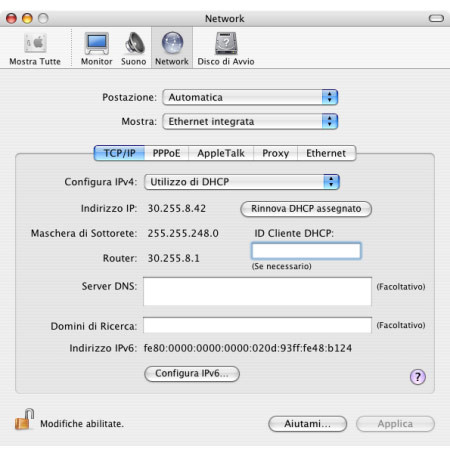Image resolution: width=450 pixels, height=456 pixels.
Task: Click Rinnova DHCP assegnato button
Action: (x=306, y=209)
